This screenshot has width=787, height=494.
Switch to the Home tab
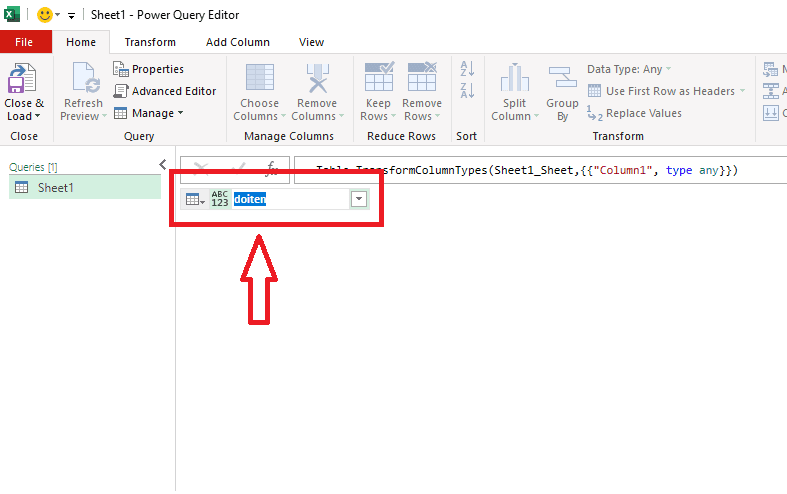click(81, 42)
